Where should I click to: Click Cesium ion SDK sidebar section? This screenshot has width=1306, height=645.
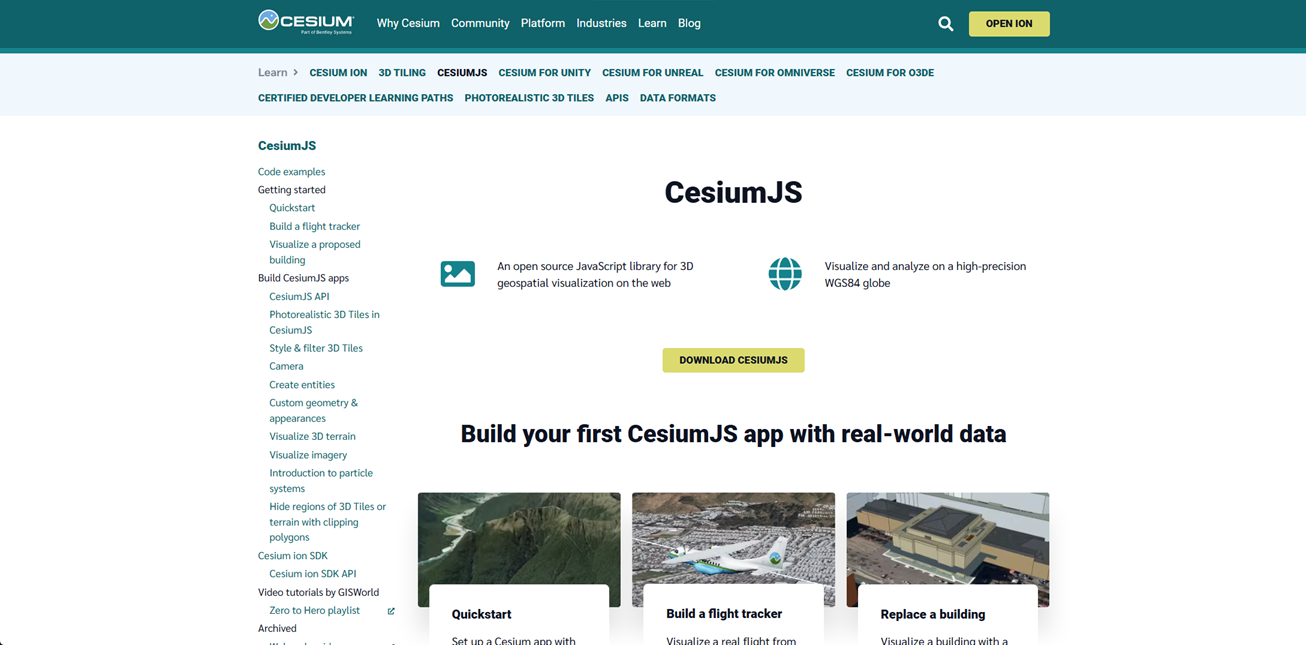(293, 556)
